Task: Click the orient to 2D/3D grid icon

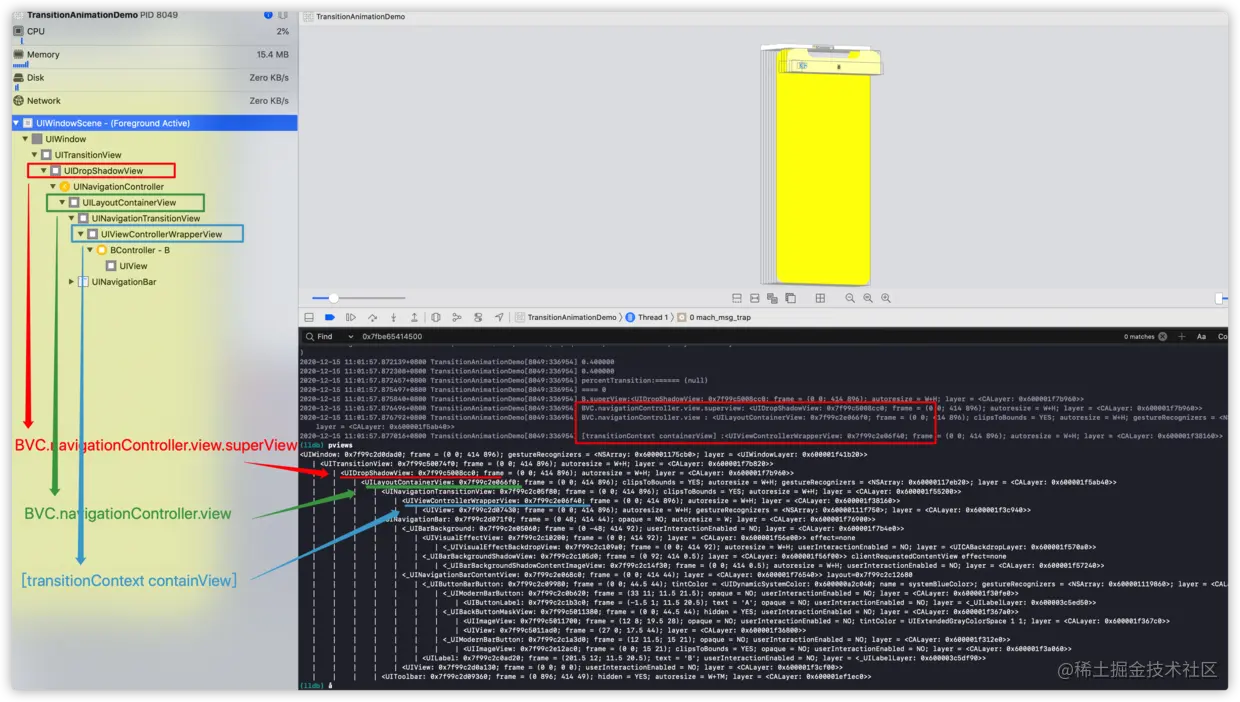Action: [x=820, y=298]
